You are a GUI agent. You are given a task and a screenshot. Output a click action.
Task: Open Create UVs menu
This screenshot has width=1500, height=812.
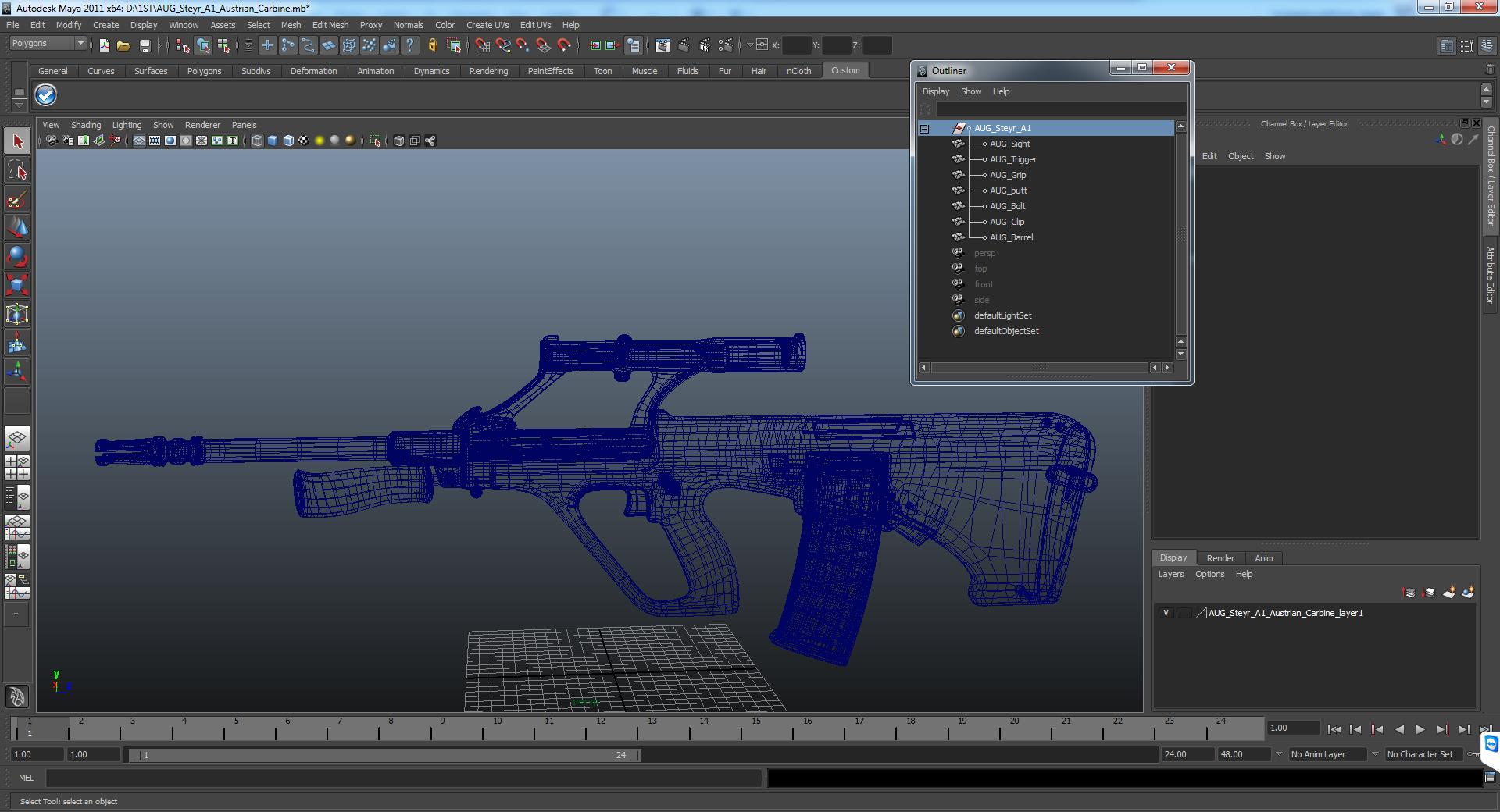point(487,25)
